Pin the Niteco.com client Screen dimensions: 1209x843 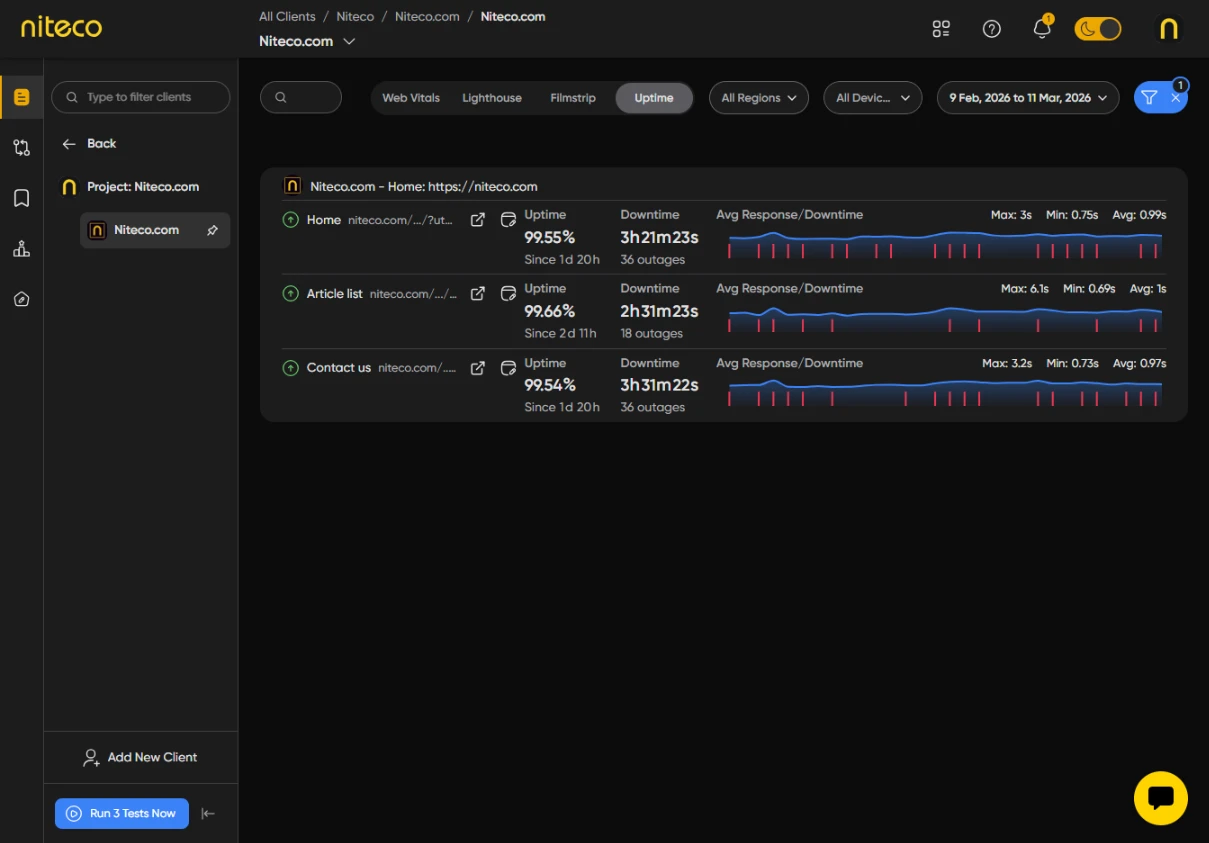click(212, 230)
